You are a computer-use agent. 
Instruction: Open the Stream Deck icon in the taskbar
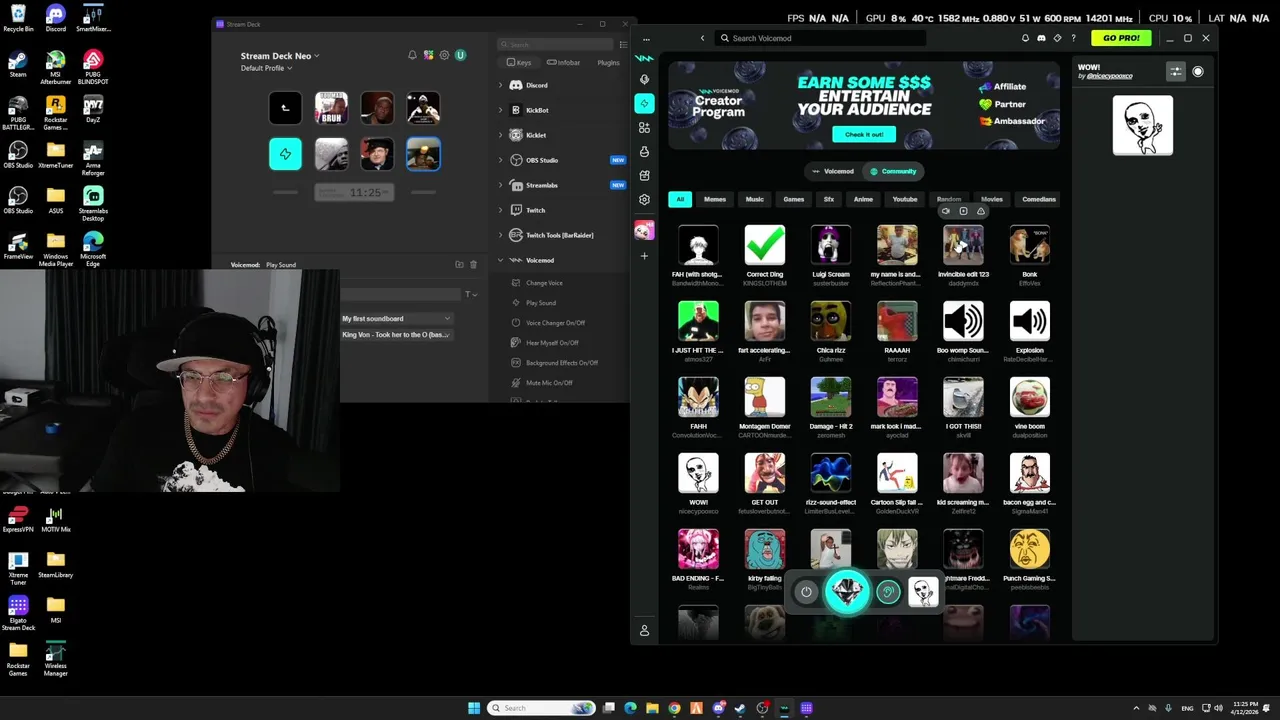[x=806, y=708]
